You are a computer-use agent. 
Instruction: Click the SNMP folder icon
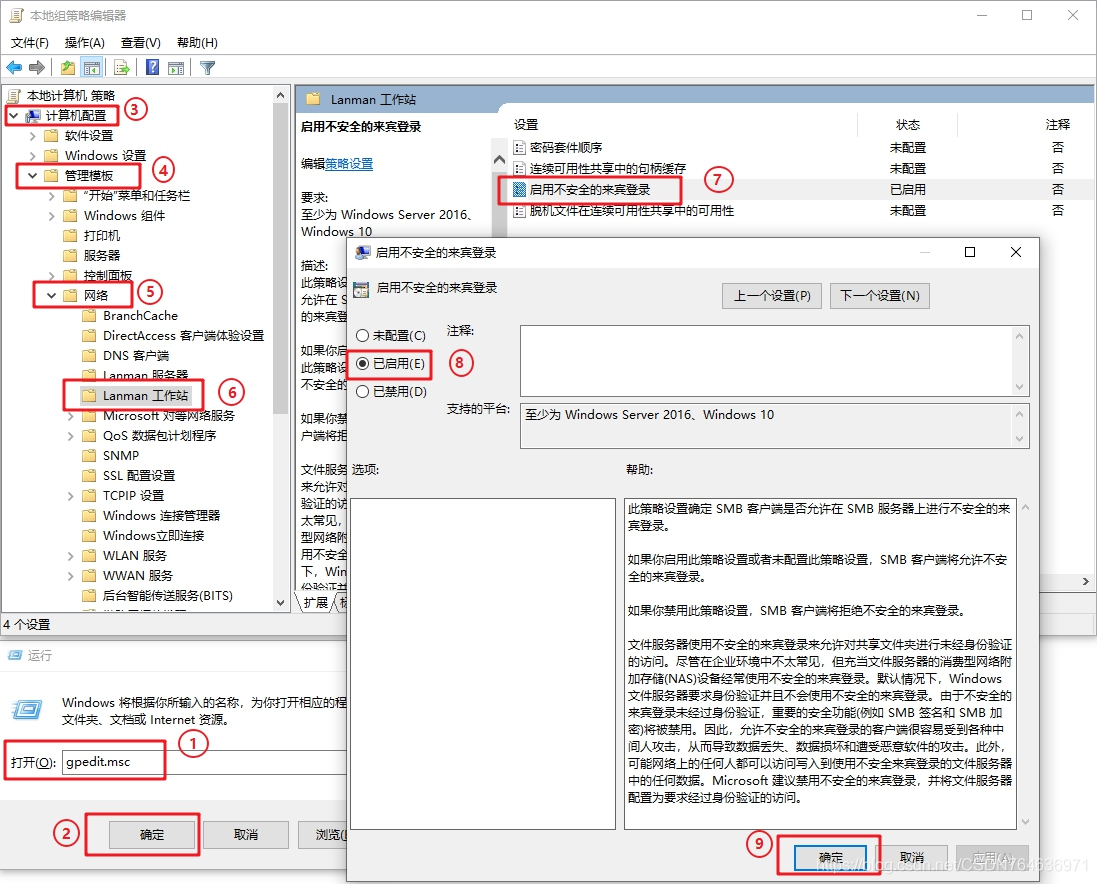89,455
